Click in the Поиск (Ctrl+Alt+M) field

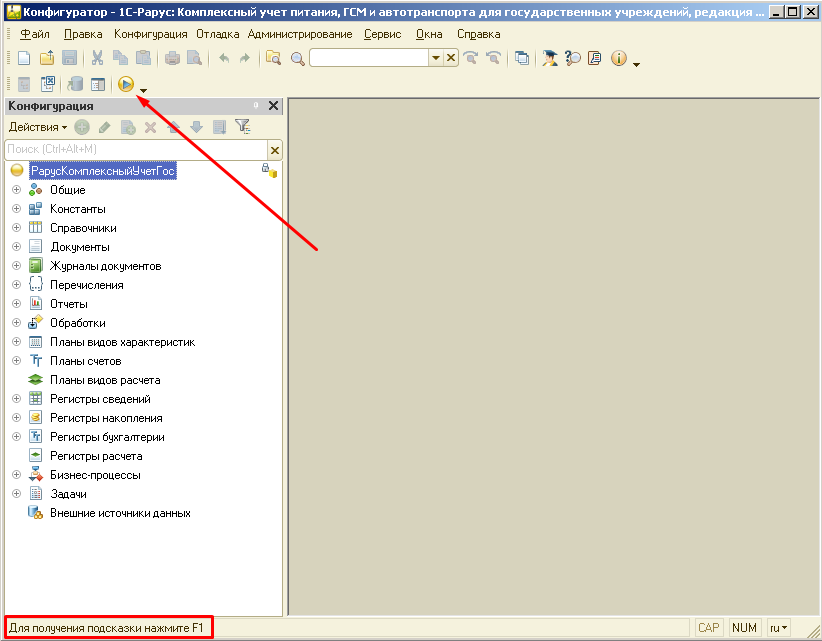click(x=136, y=149)
